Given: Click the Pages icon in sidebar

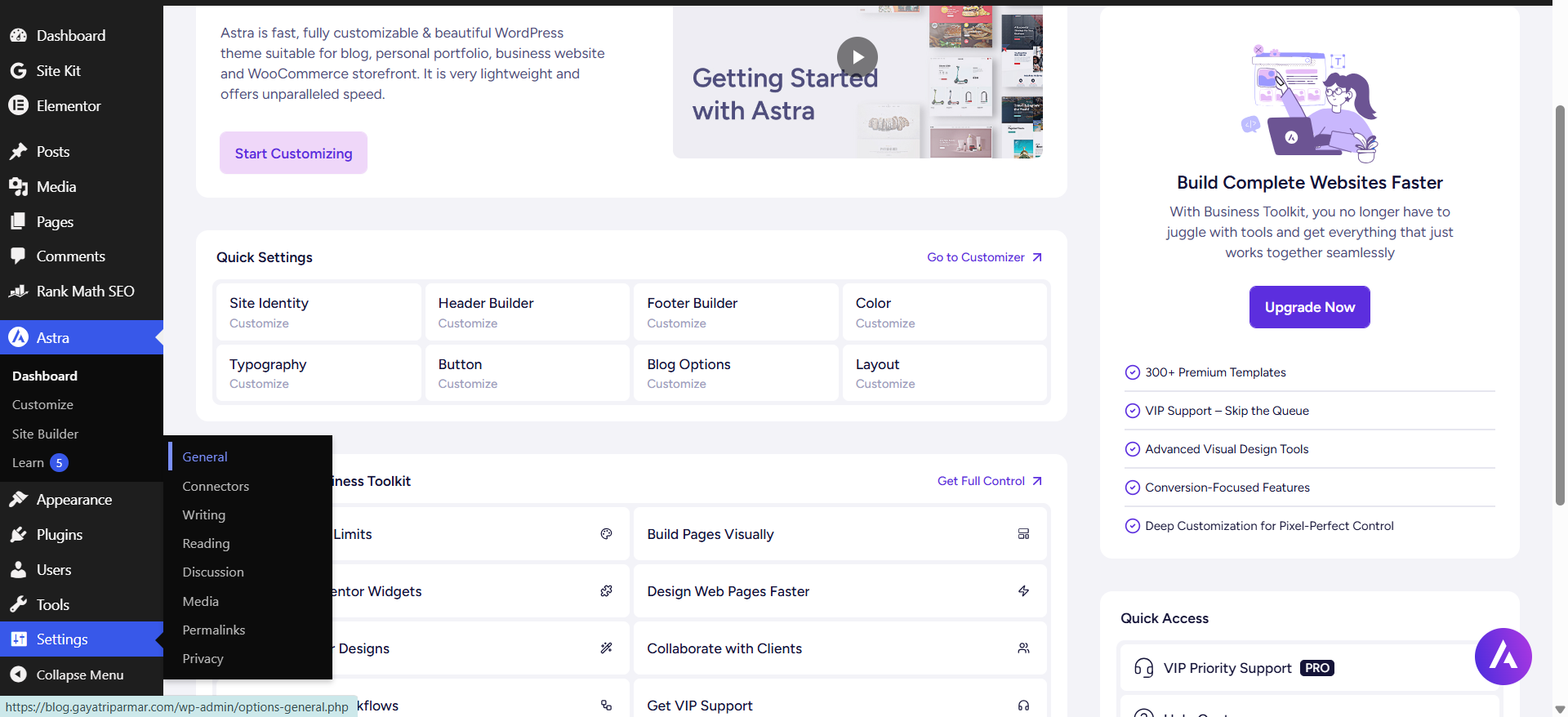Looking at the screenshot, I should point(19,221).
